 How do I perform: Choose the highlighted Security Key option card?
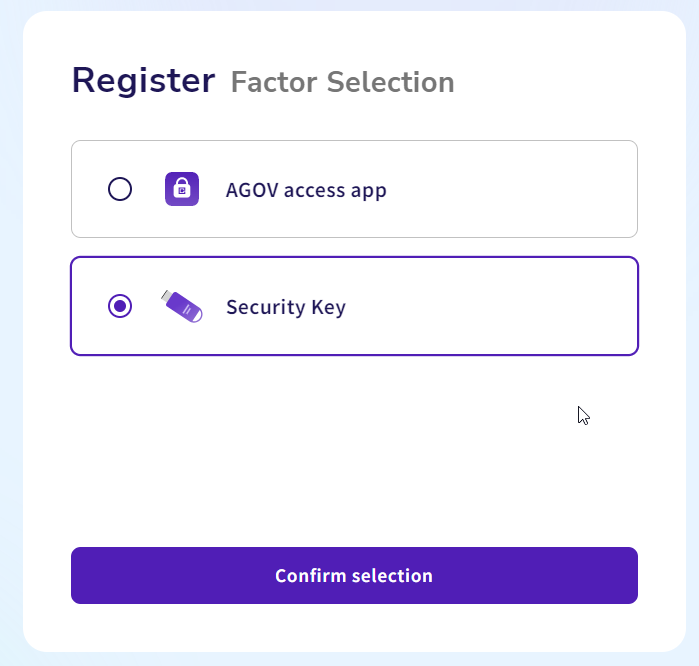coord(354,306)
